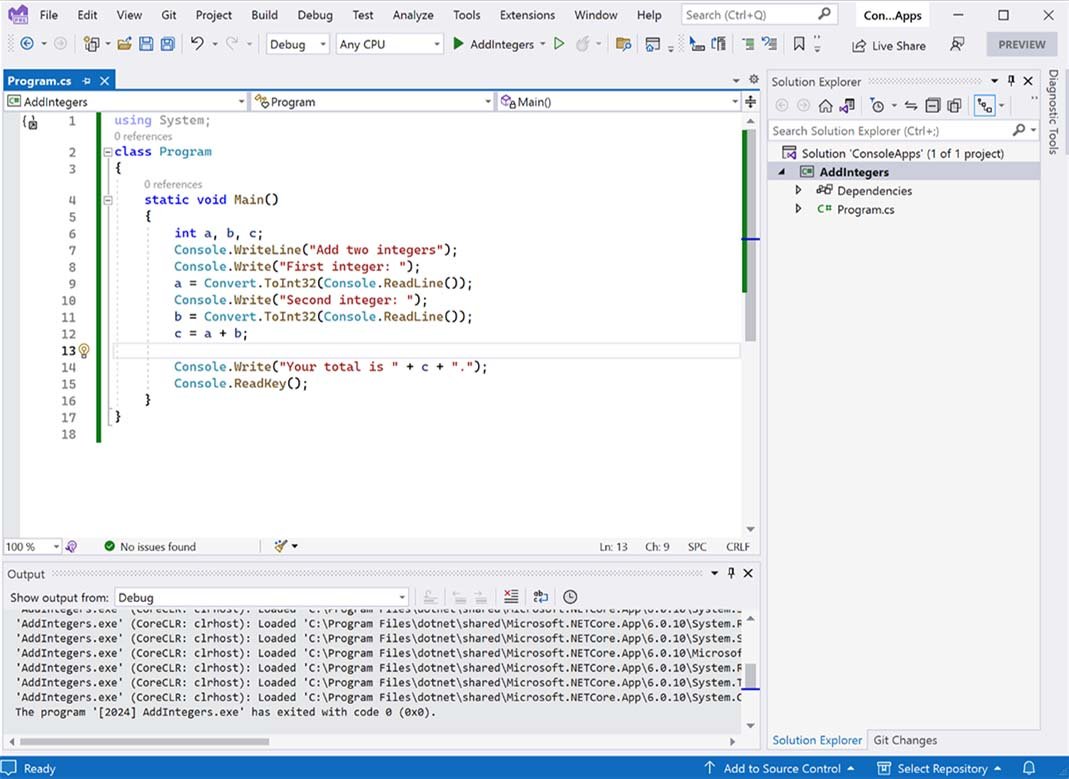Click the lightbulb quick actions icon on line 13
This screenshot has height=779, width=1069.
[x=84, y=351]
